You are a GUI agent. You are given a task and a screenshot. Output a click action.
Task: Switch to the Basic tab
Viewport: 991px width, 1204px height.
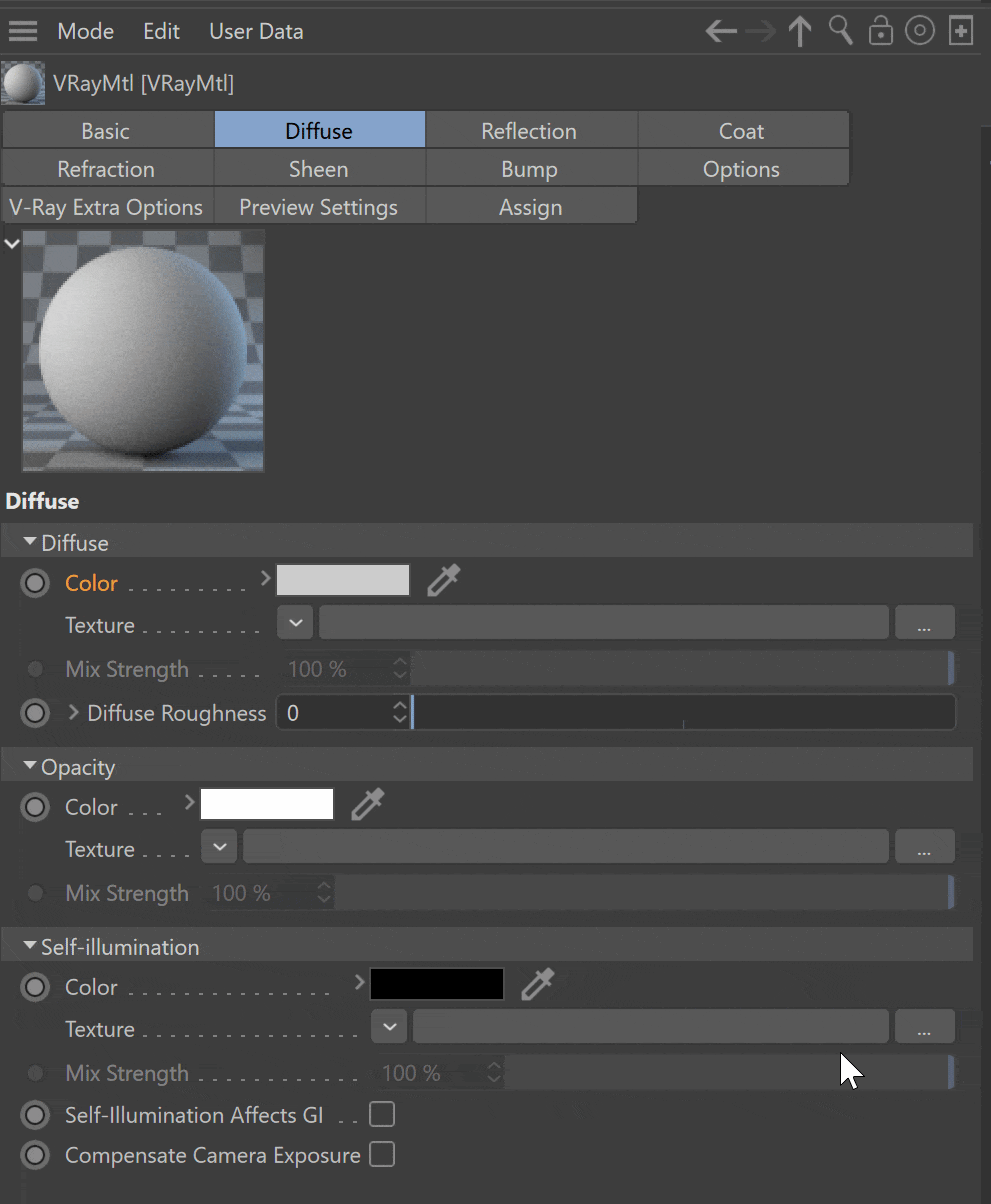pyautogui.click(x=106, y=131)
